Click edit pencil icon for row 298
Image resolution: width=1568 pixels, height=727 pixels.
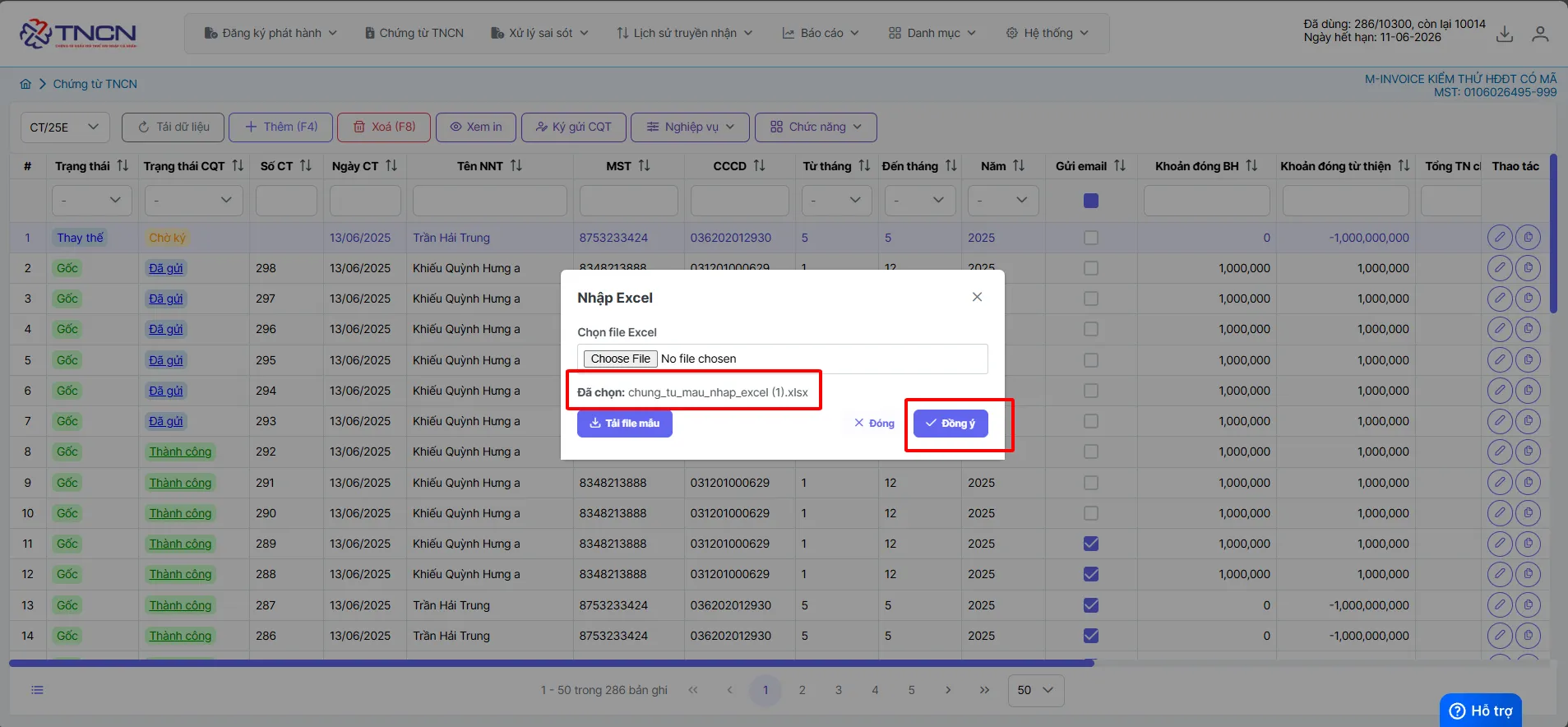1500,268
